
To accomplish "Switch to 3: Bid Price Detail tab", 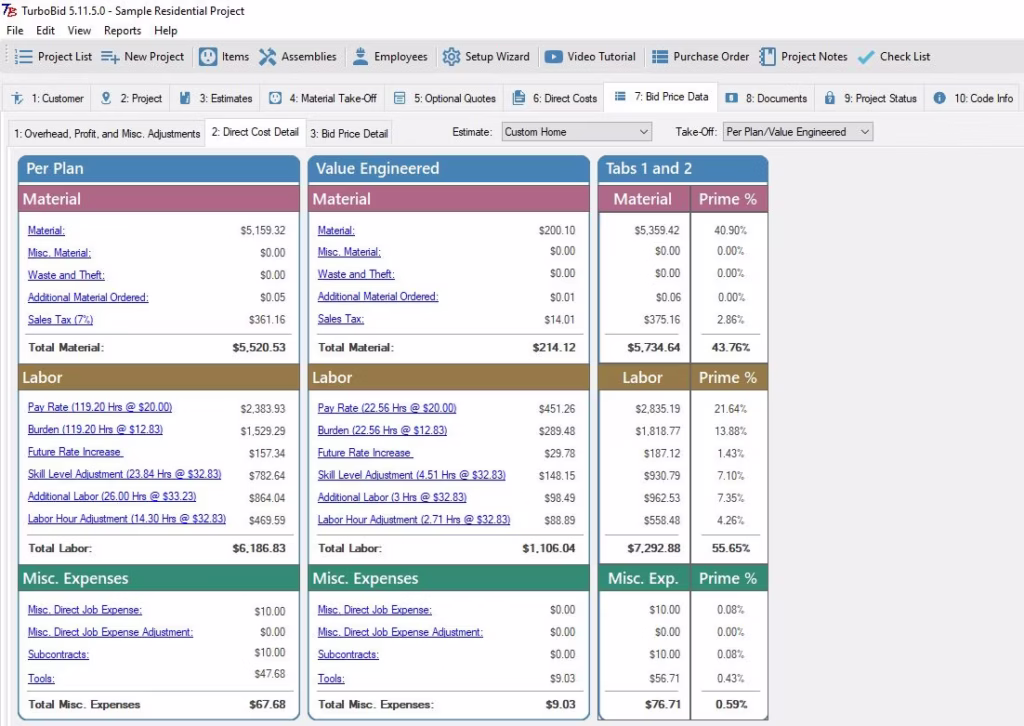I will [x=349, y=133].
